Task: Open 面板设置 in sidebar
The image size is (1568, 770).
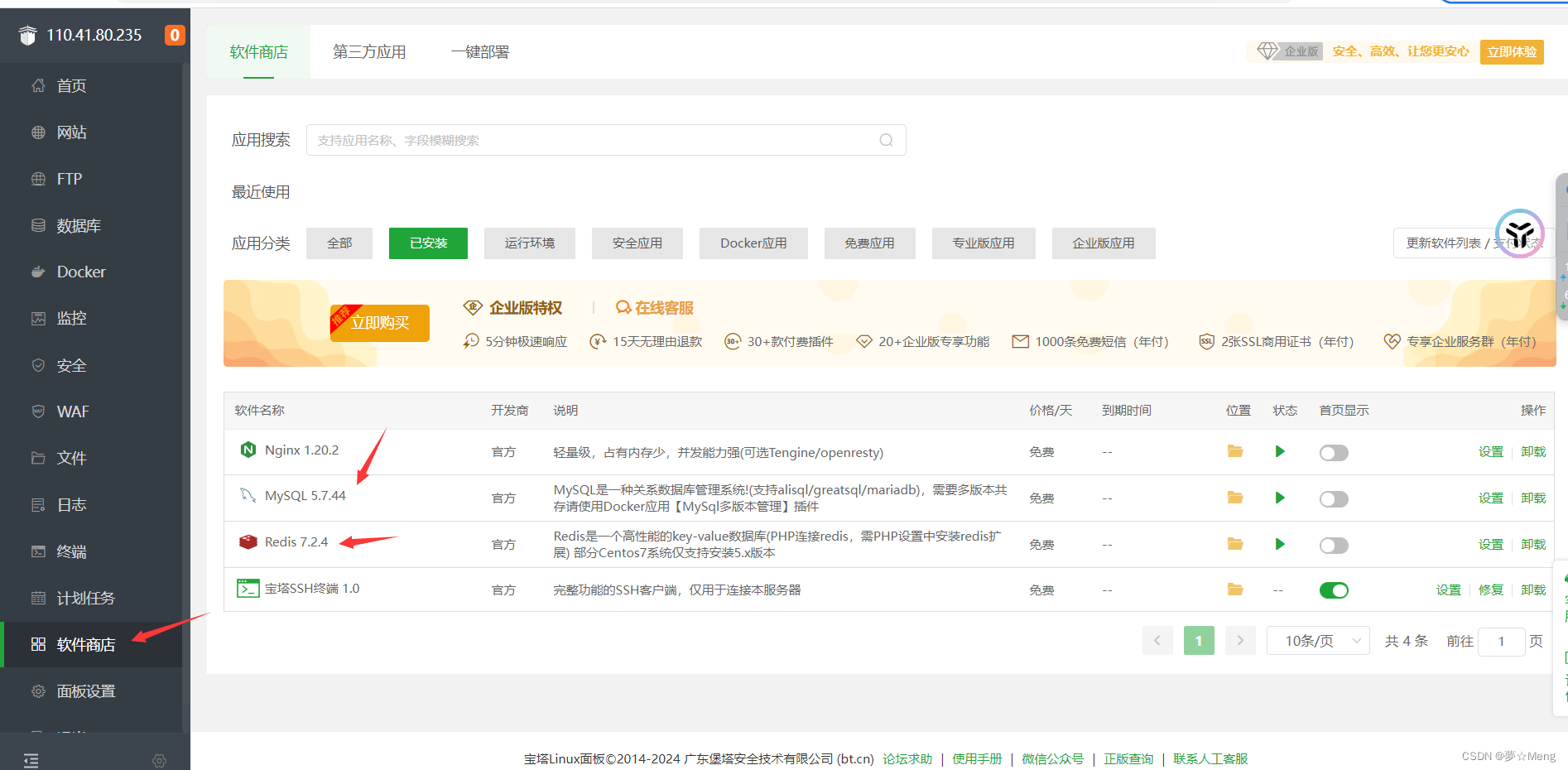Action: (x=91, y=691)
